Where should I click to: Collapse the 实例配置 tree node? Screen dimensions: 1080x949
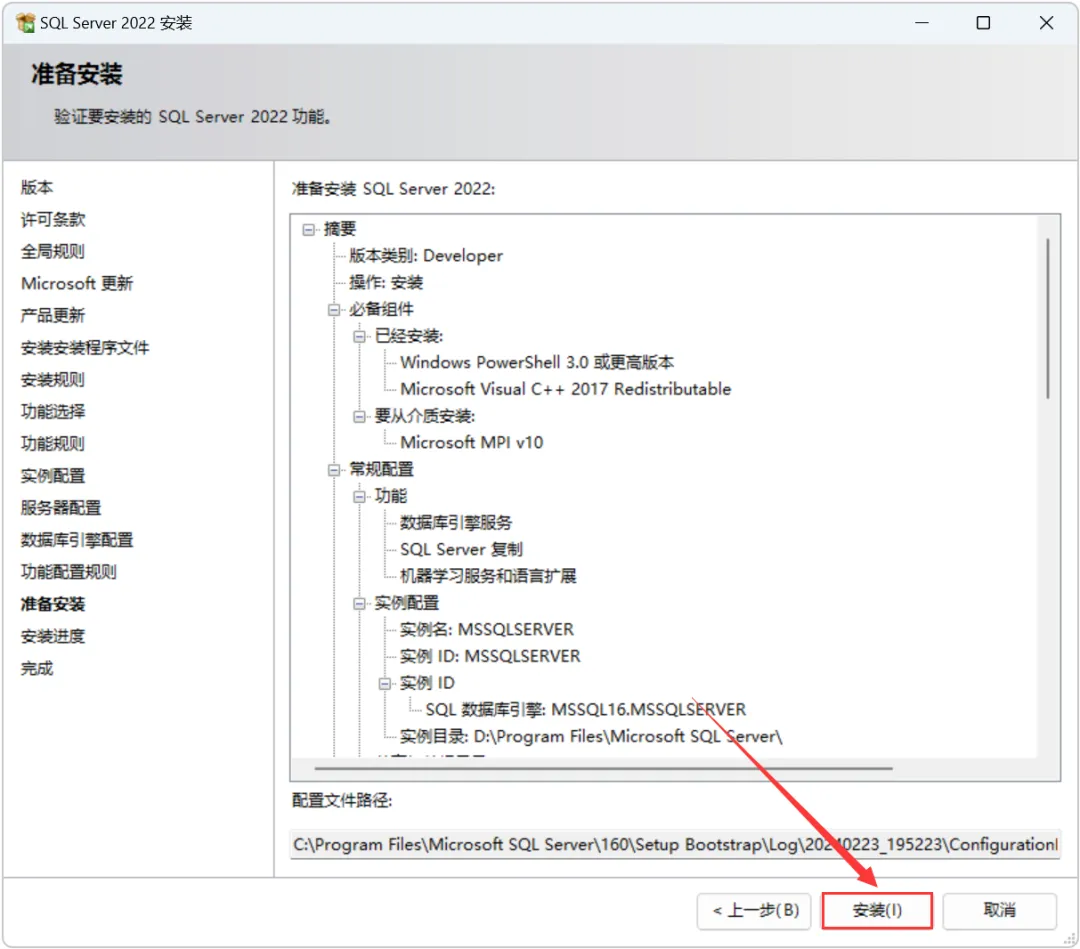click(360, 603)
